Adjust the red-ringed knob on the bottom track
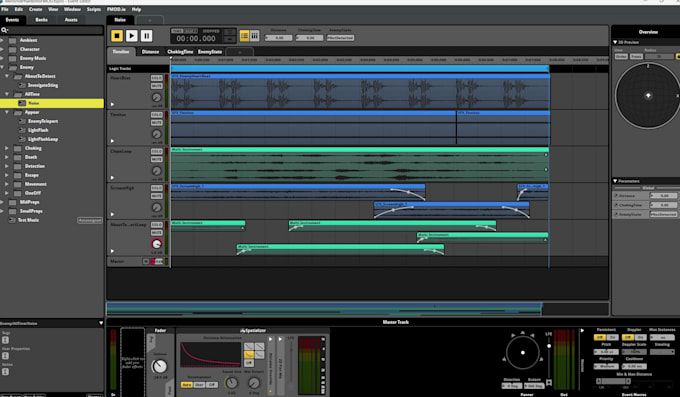The height and width of the screenshot is (397, 680). (x=157, y=244)
